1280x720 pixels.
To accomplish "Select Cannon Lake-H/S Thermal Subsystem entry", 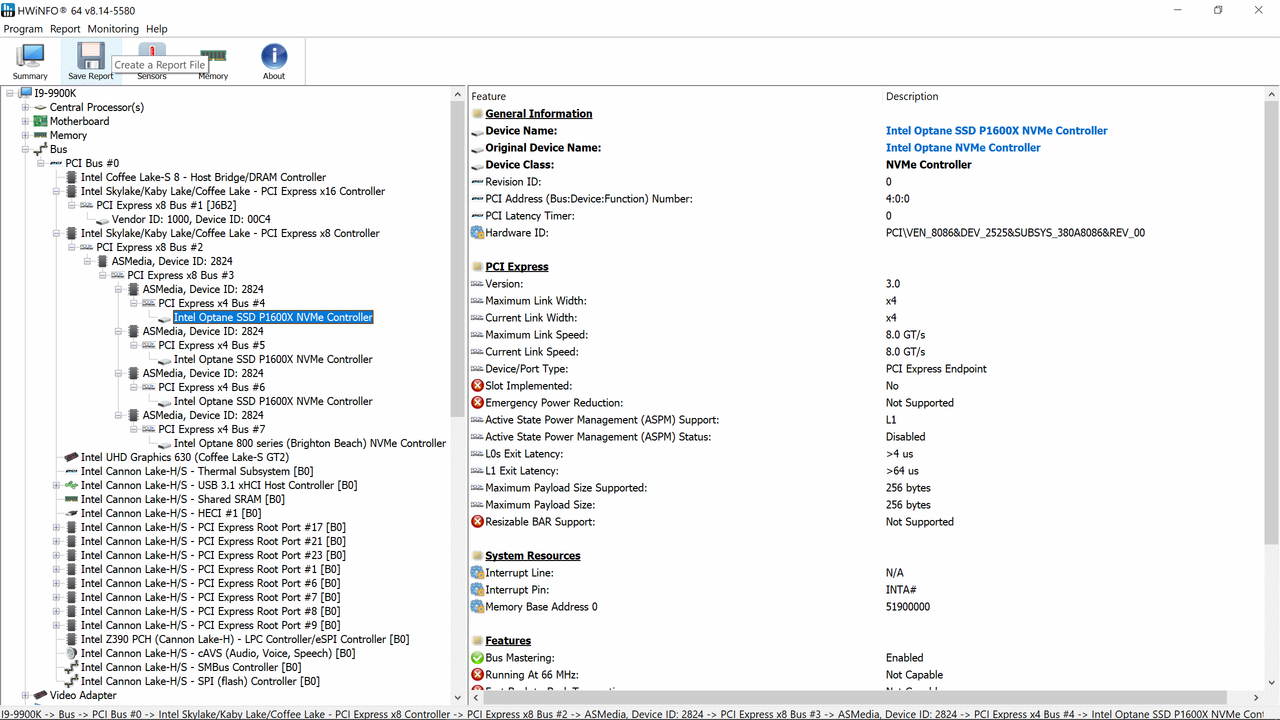I will [x=197, y=471].
